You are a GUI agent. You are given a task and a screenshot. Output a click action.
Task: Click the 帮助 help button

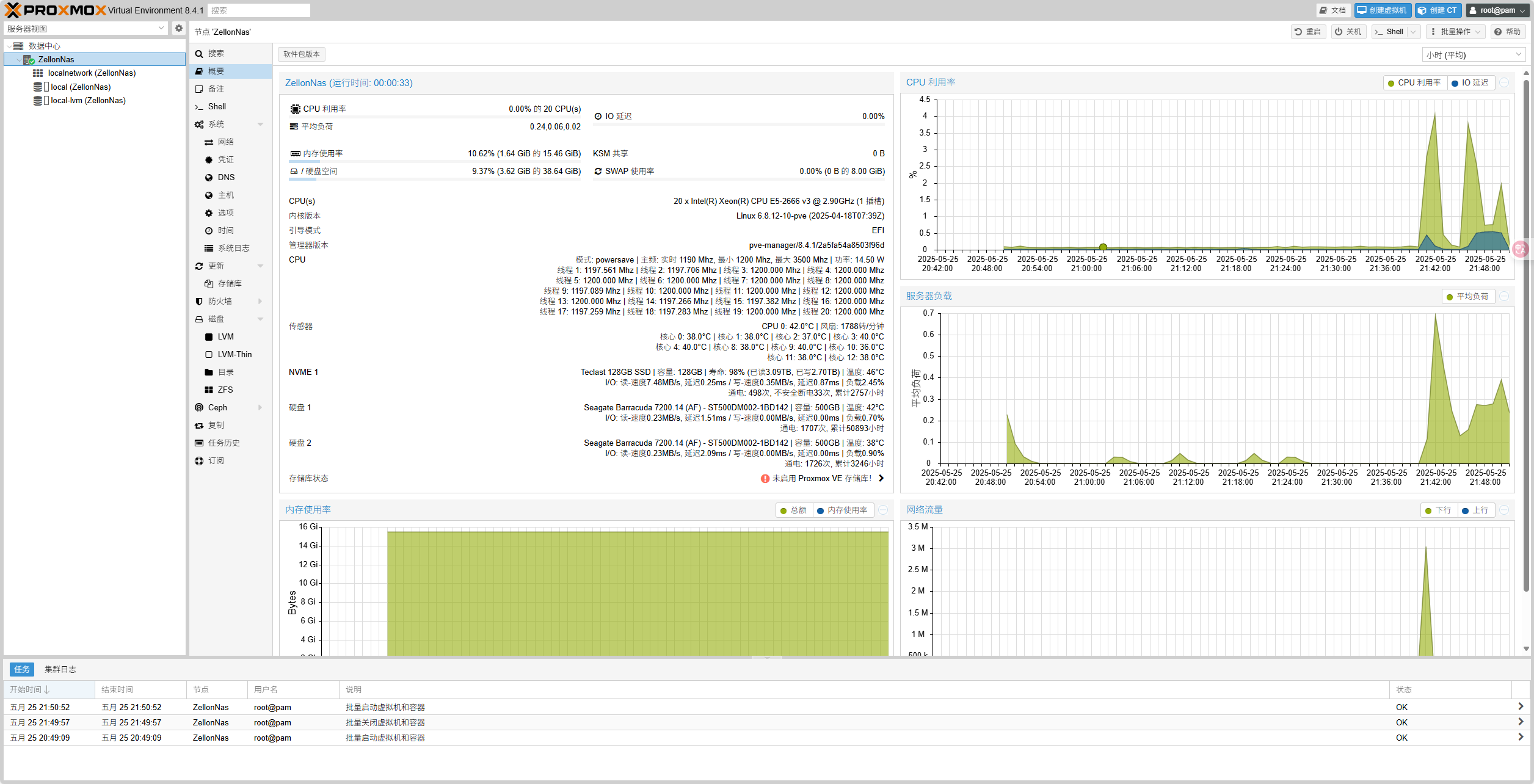[1508, 32]
